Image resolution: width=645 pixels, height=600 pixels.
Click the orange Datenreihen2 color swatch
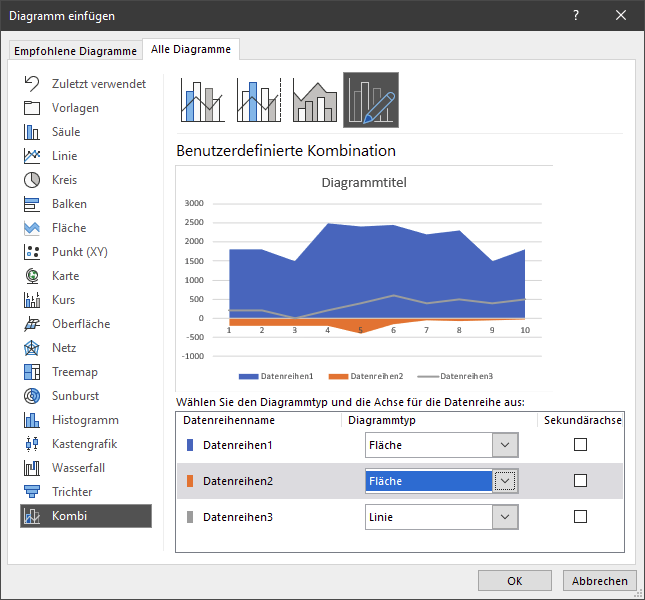click(190, 481)
